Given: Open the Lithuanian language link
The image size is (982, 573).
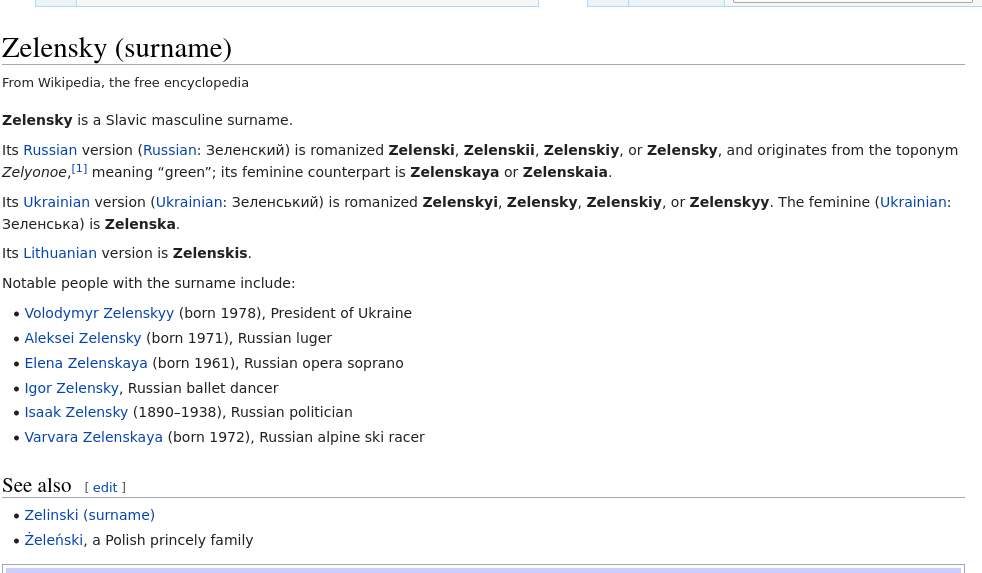Looking at the screenshot, I should point(60,253).
